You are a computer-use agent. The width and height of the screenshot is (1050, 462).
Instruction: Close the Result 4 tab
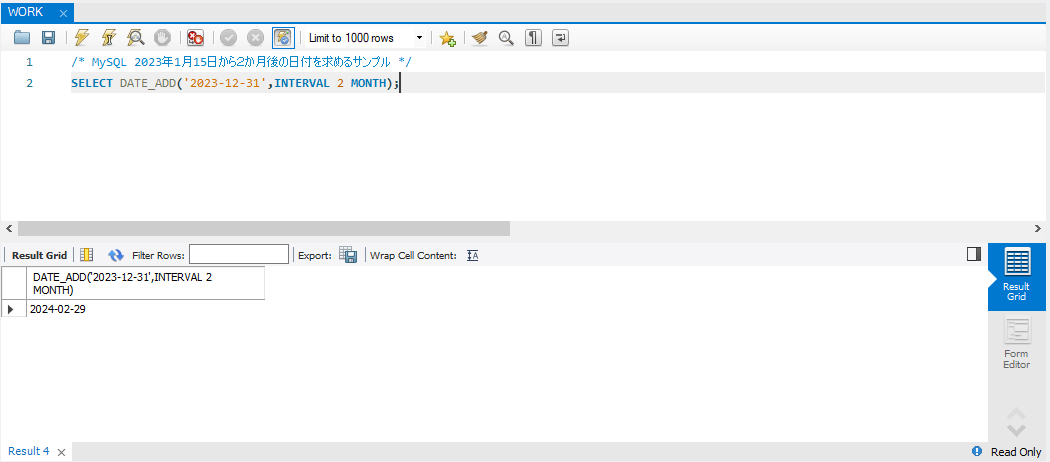[62, 453]
